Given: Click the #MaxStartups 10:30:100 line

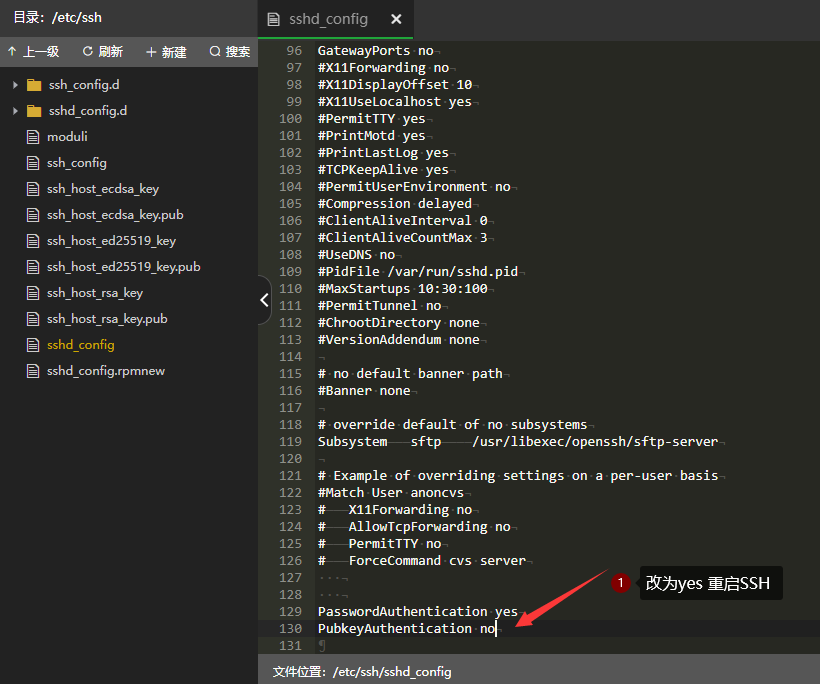Looking at the screenshot, I should pos(403,289).
